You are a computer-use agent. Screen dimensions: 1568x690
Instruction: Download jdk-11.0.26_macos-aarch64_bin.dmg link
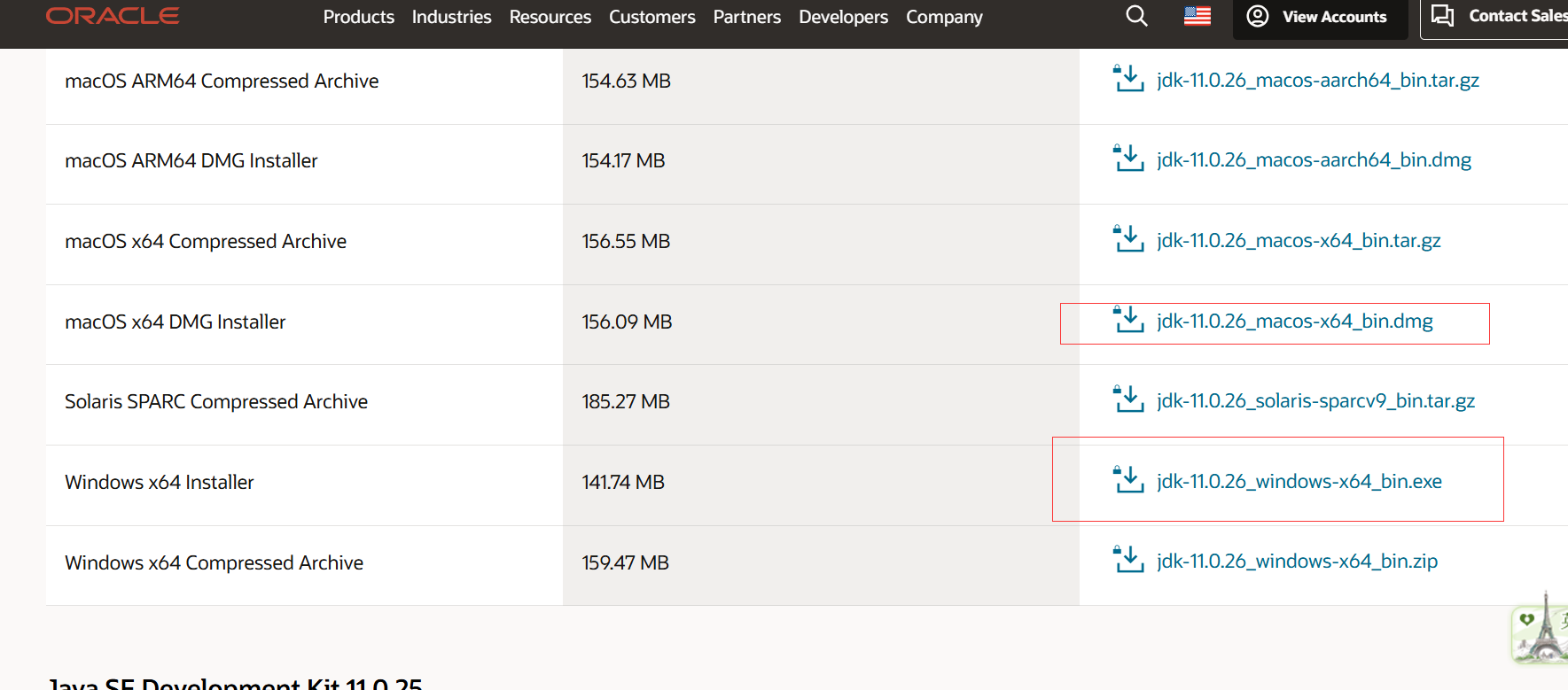coord(1314,159)
